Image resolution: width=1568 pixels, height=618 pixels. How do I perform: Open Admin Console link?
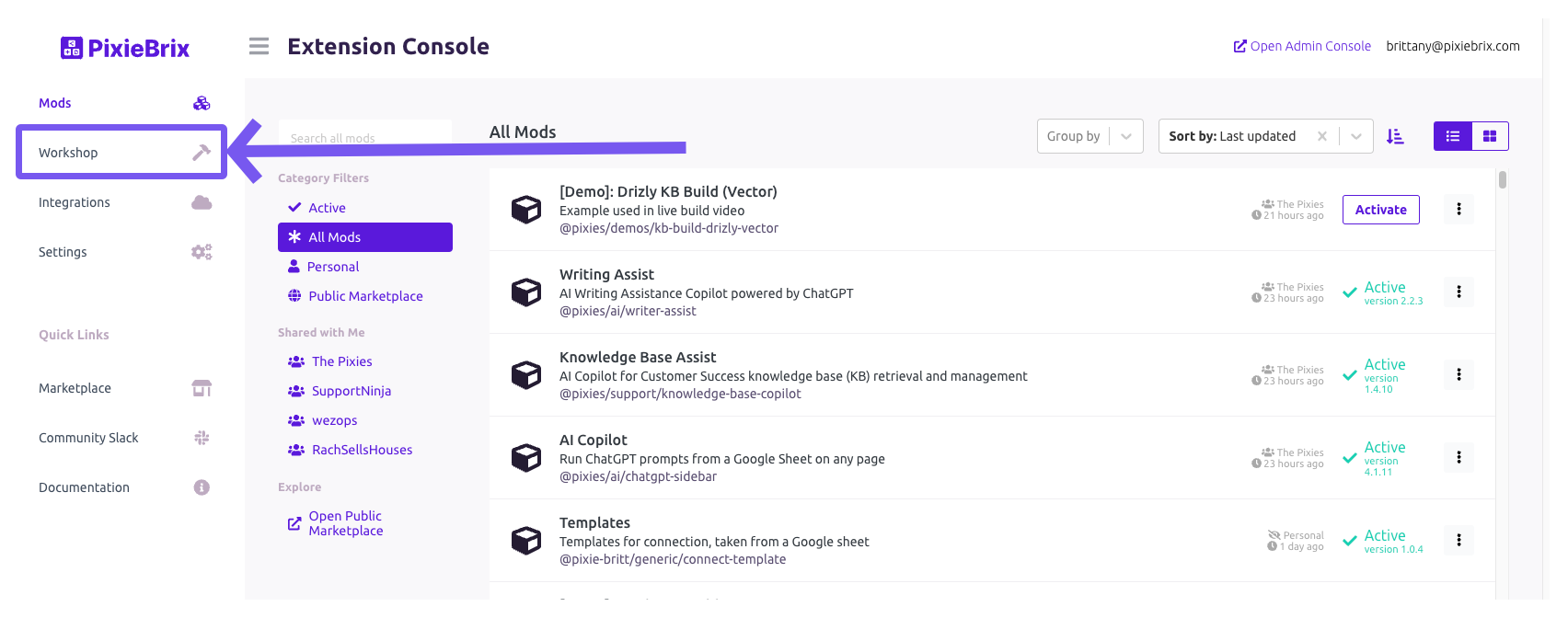pyautogui.click(x=1302, y=46)
